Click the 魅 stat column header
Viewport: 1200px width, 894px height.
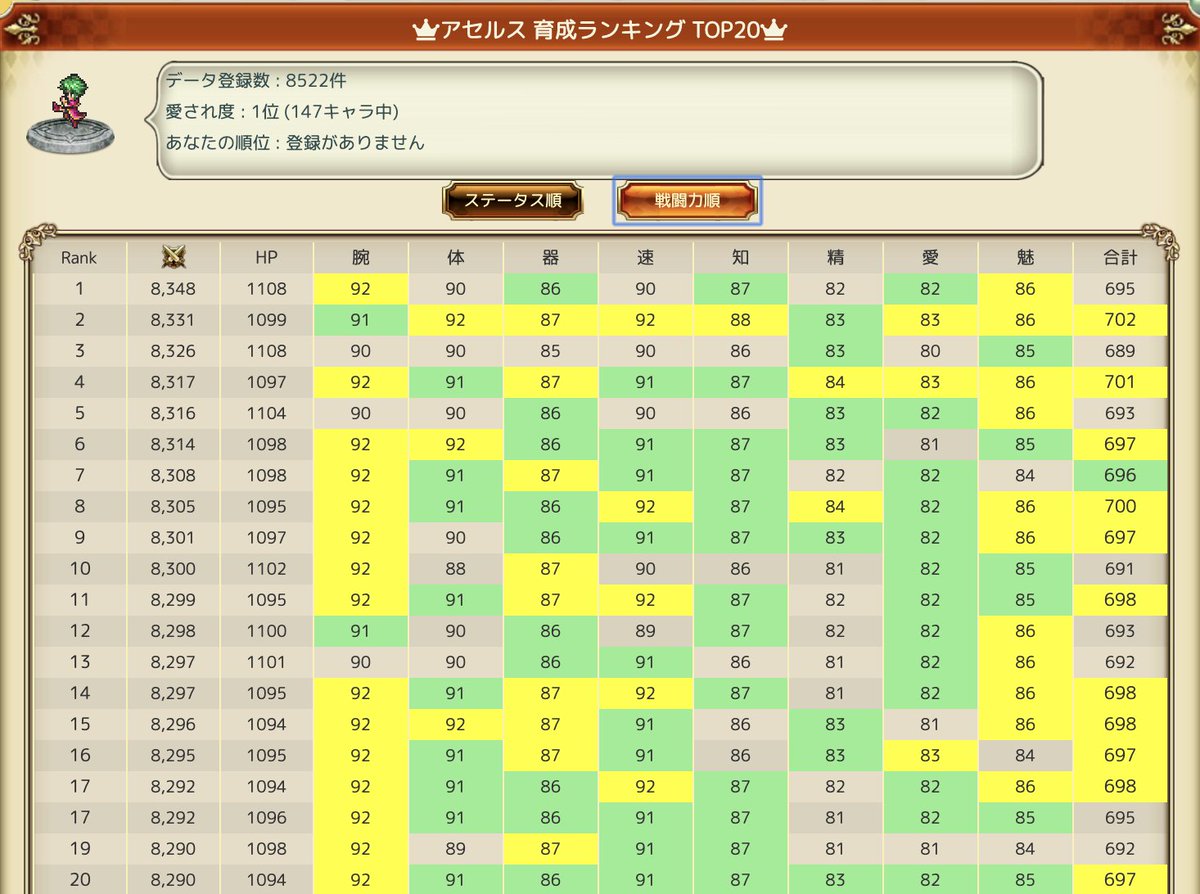point(1025,257)
